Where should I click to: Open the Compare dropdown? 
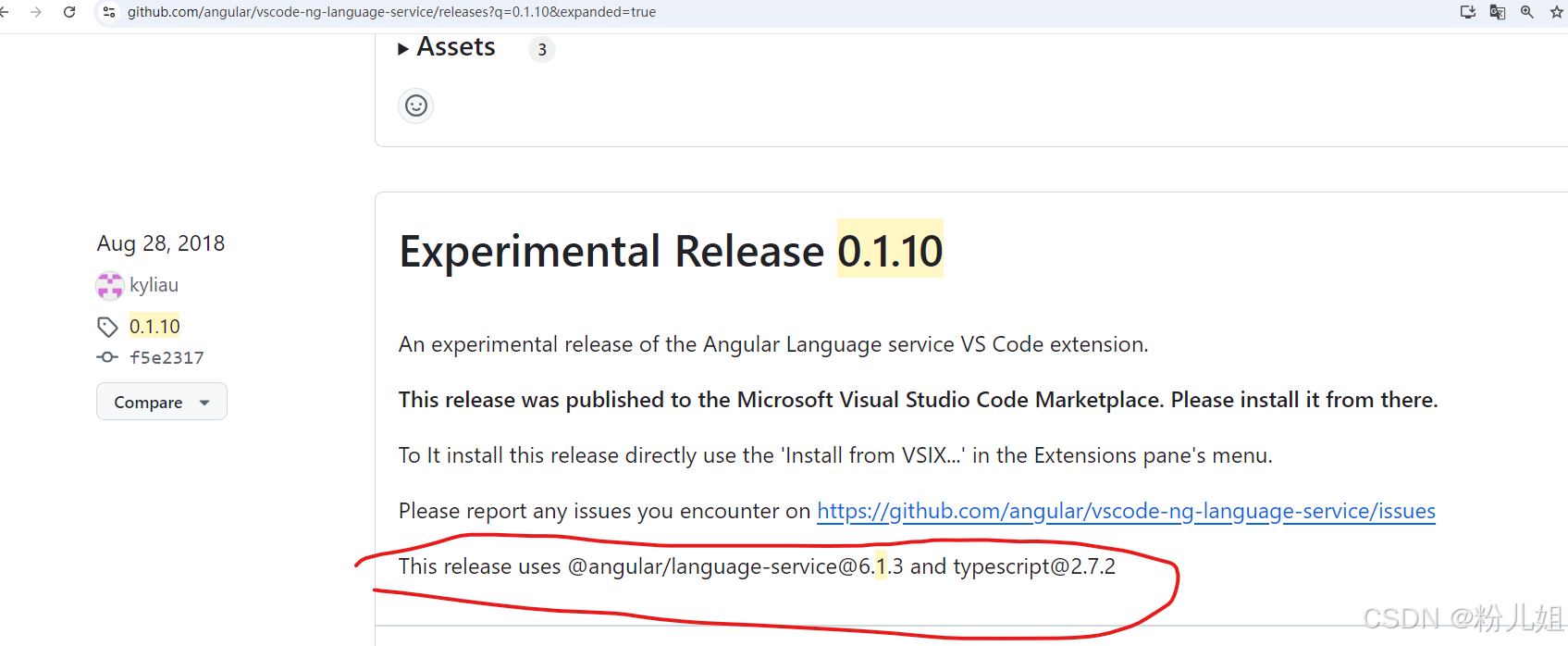click(162, 402)
